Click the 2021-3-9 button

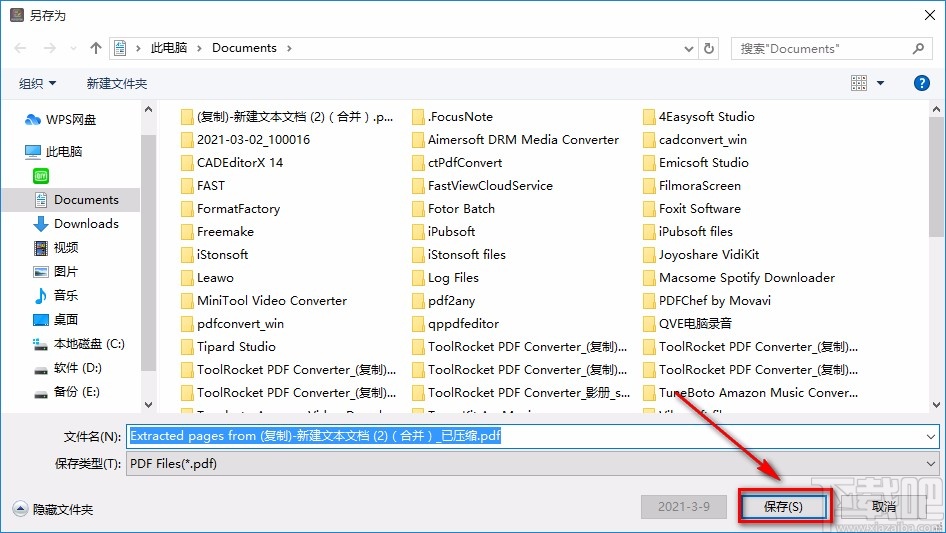click(x=684, y=506)
